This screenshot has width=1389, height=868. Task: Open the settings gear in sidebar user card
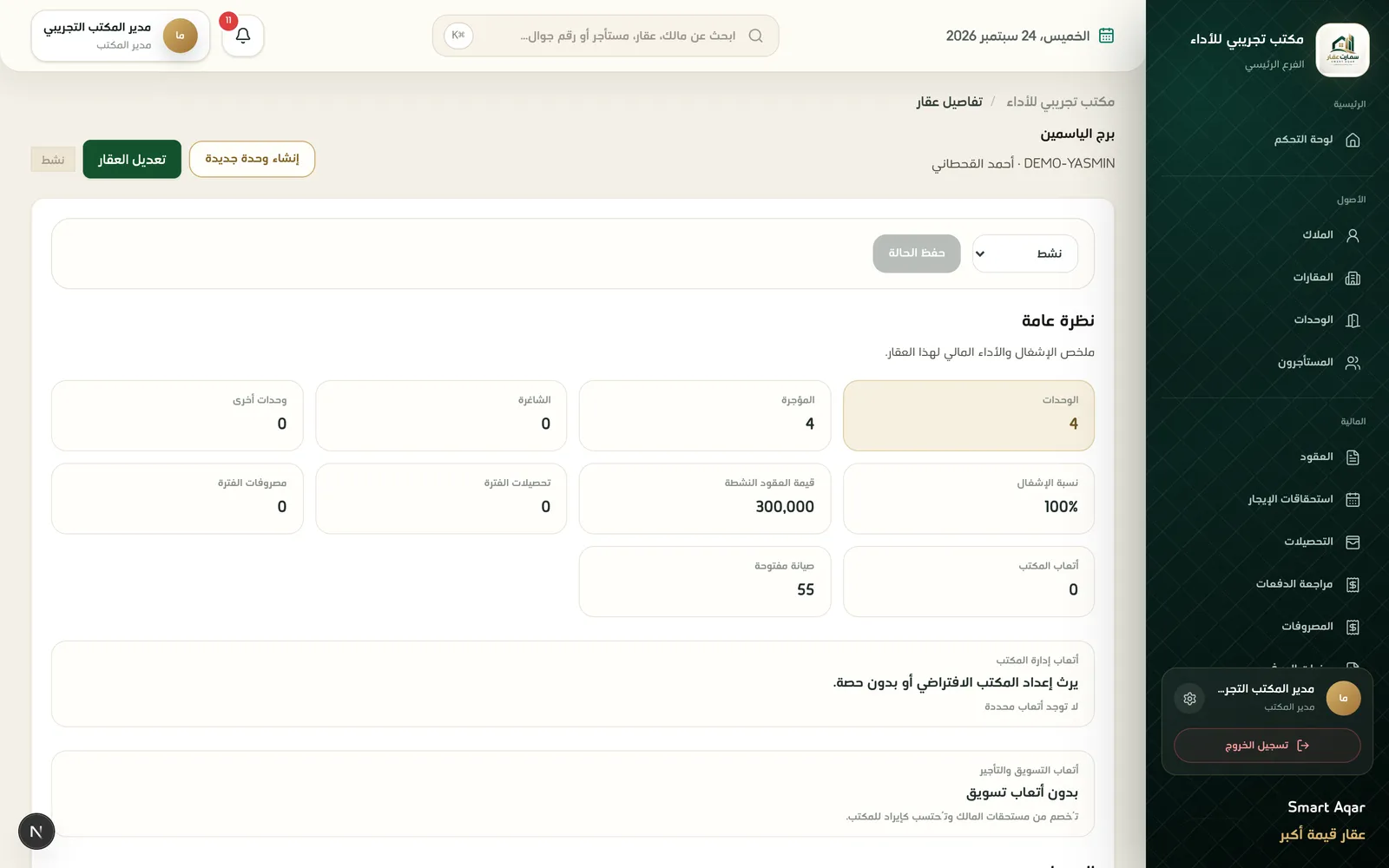click(1189, 698)
